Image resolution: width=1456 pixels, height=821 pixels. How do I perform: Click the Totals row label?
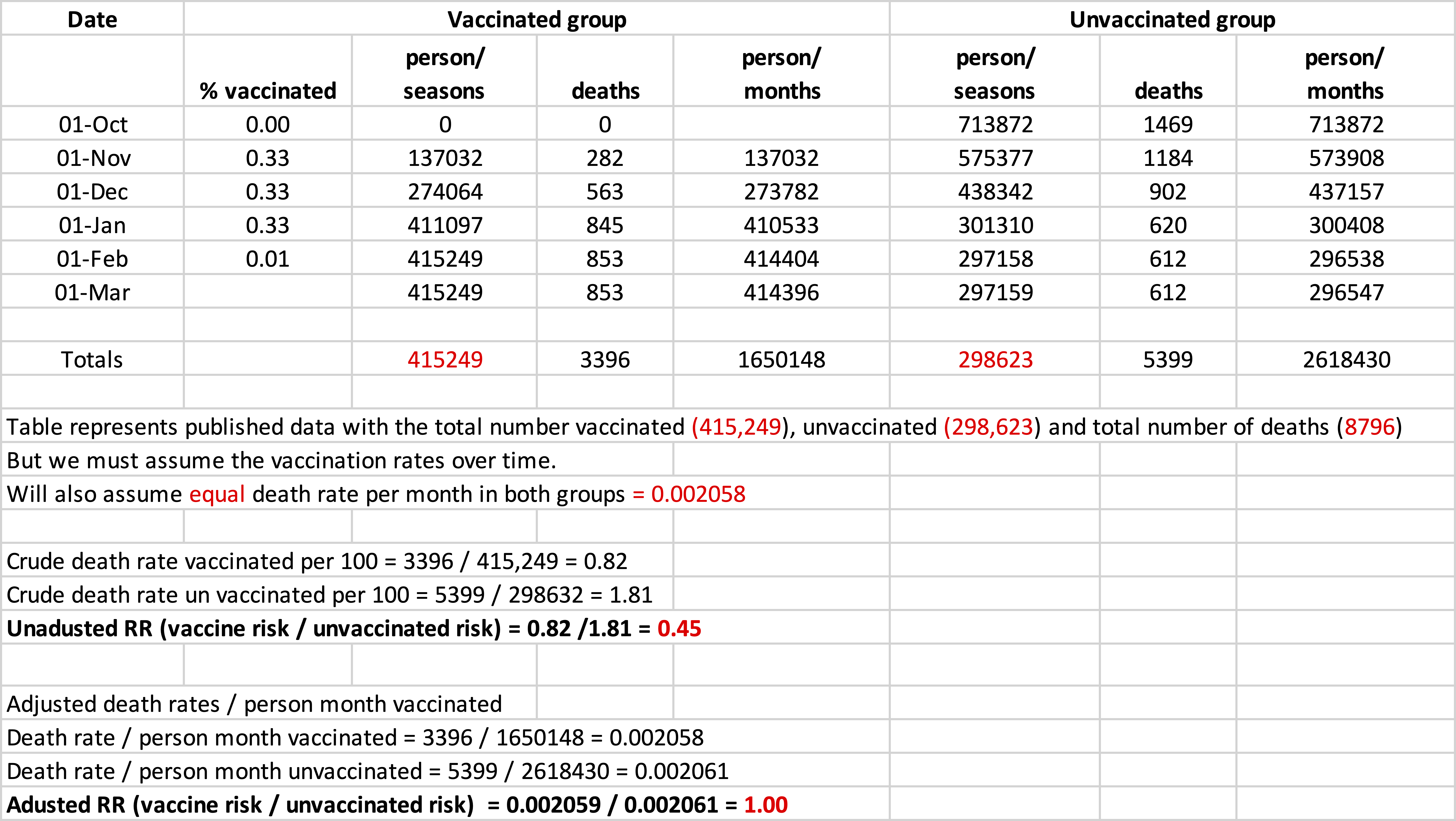pyautogui.click(x=92, y=359)
